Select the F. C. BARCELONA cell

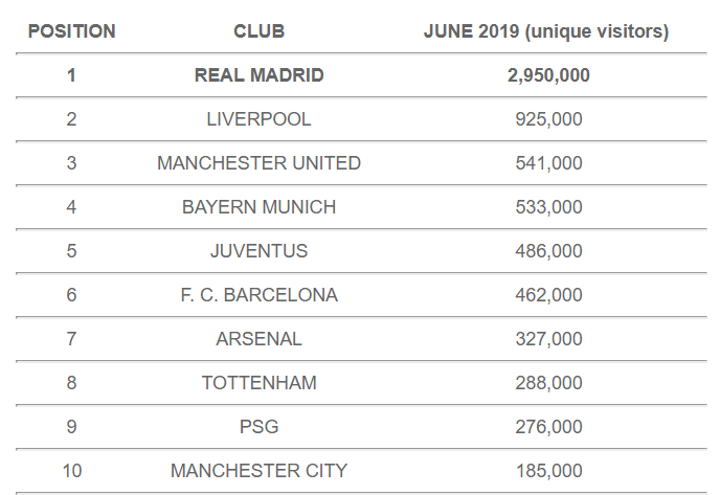259,295
